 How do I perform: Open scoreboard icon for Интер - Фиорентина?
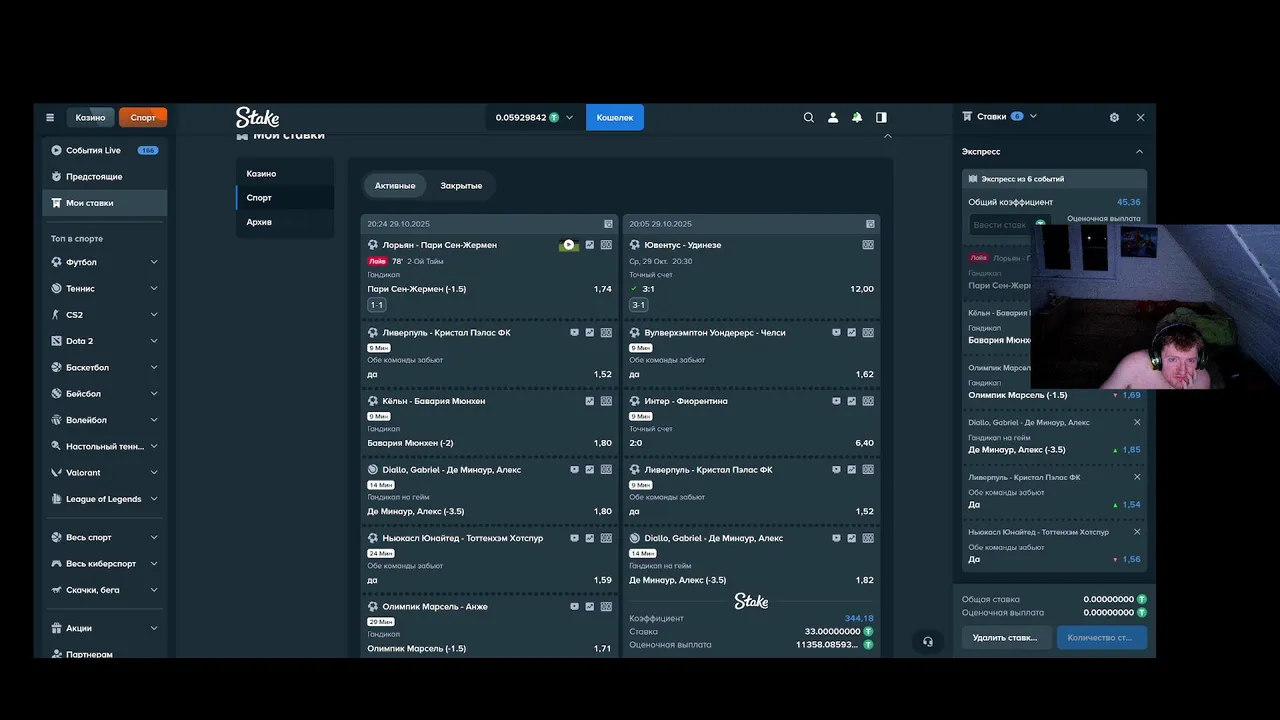point(868,401)
